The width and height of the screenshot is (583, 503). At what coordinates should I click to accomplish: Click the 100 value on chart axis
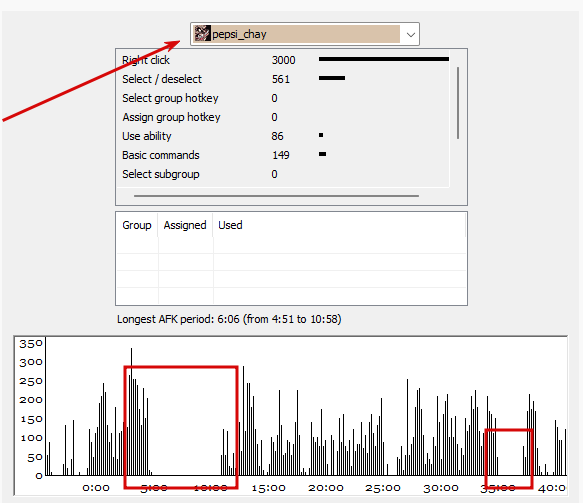(32, 438)
